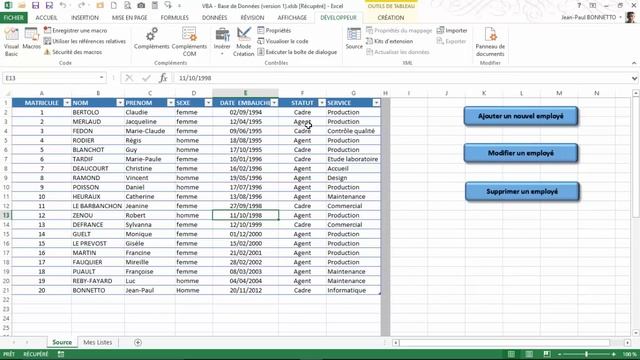Viewport: 640px width, 360px height.
Task: Select the Mes Listes sheet tab
Action: (98, 342)
